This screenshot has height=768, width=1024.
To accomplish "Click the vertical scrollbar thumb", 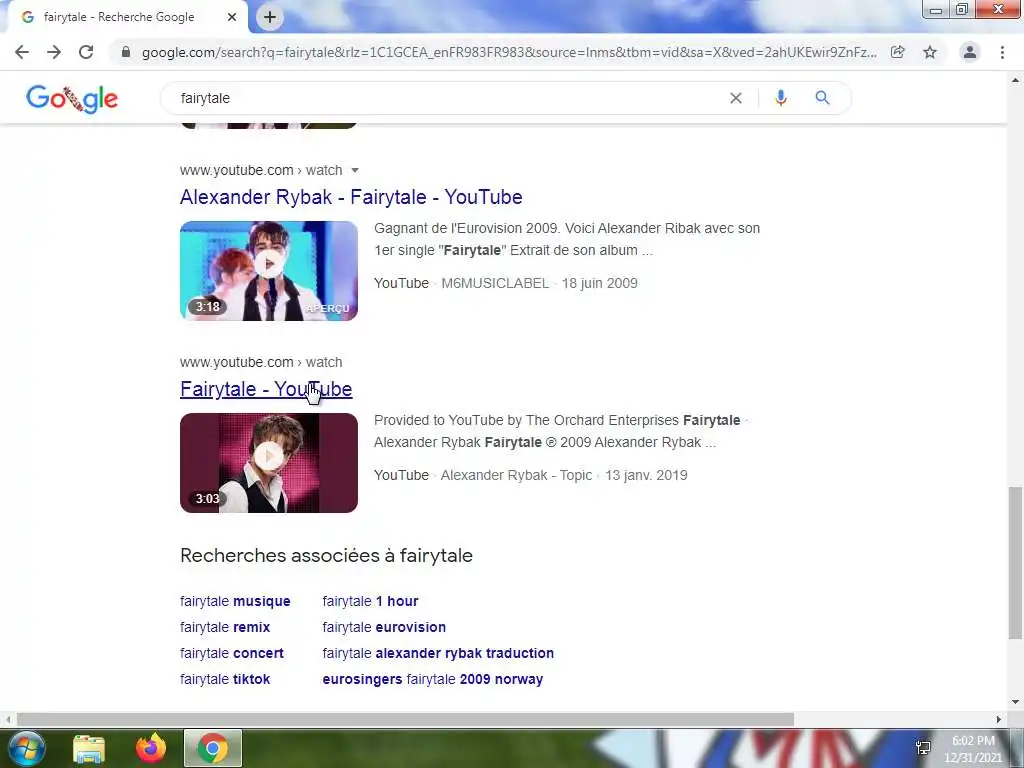I will (1015, 563).
